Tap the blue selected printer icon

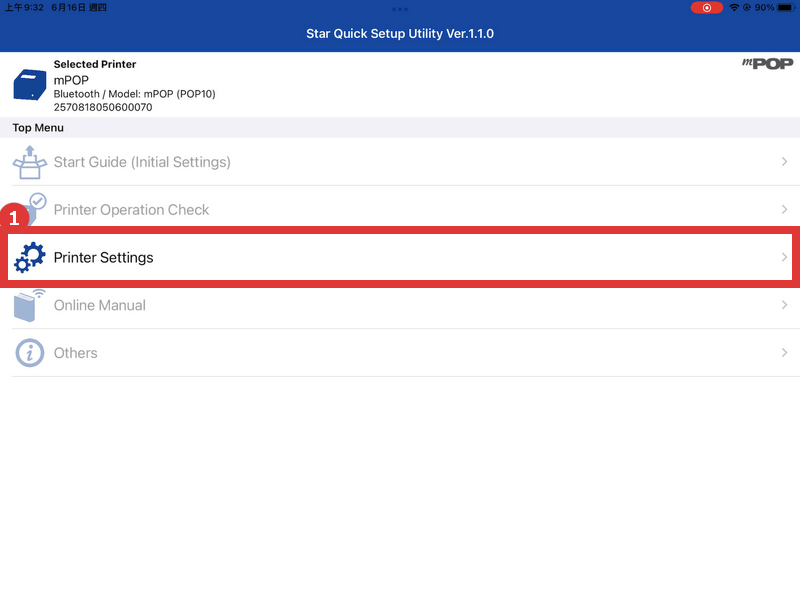pos(30,85)
